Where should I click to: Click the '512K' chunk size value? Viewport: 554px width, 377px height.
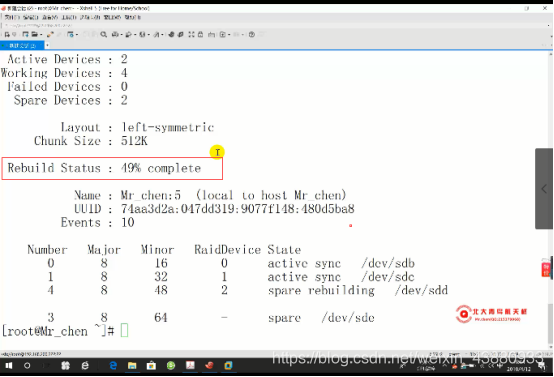[x=134, y=141]
